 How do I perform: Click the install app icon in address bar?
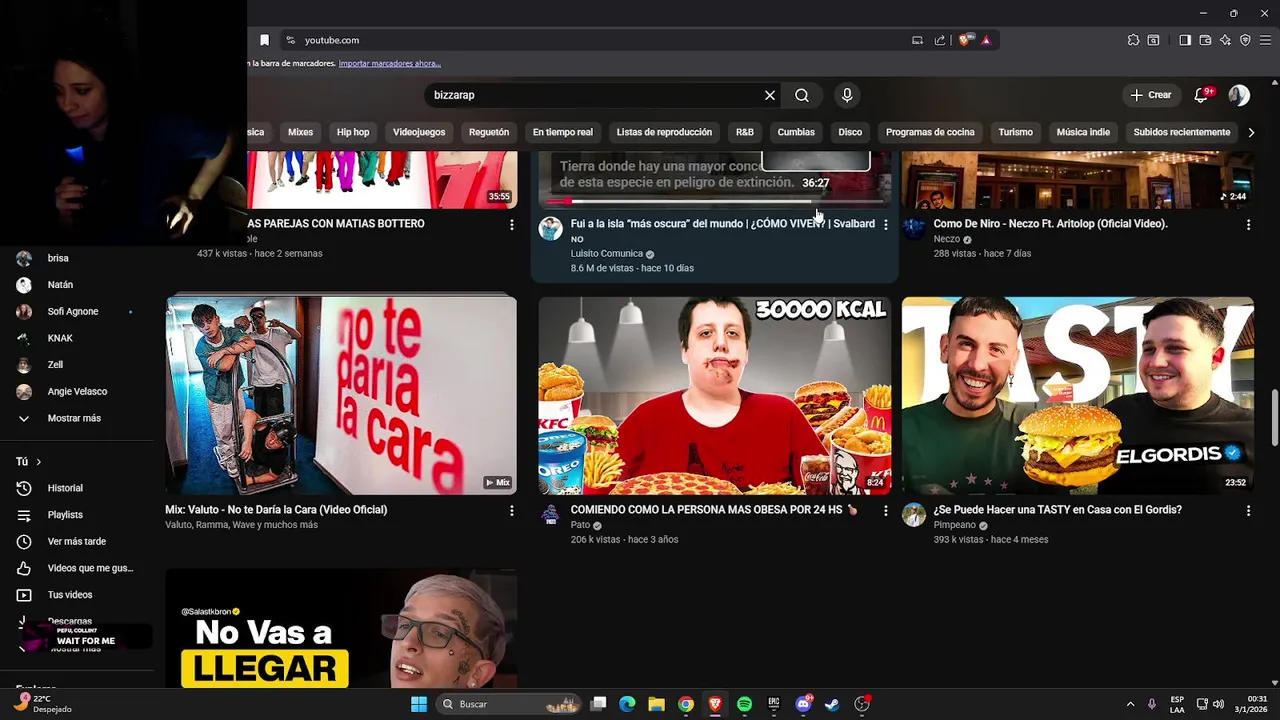[x=917, y=40]
